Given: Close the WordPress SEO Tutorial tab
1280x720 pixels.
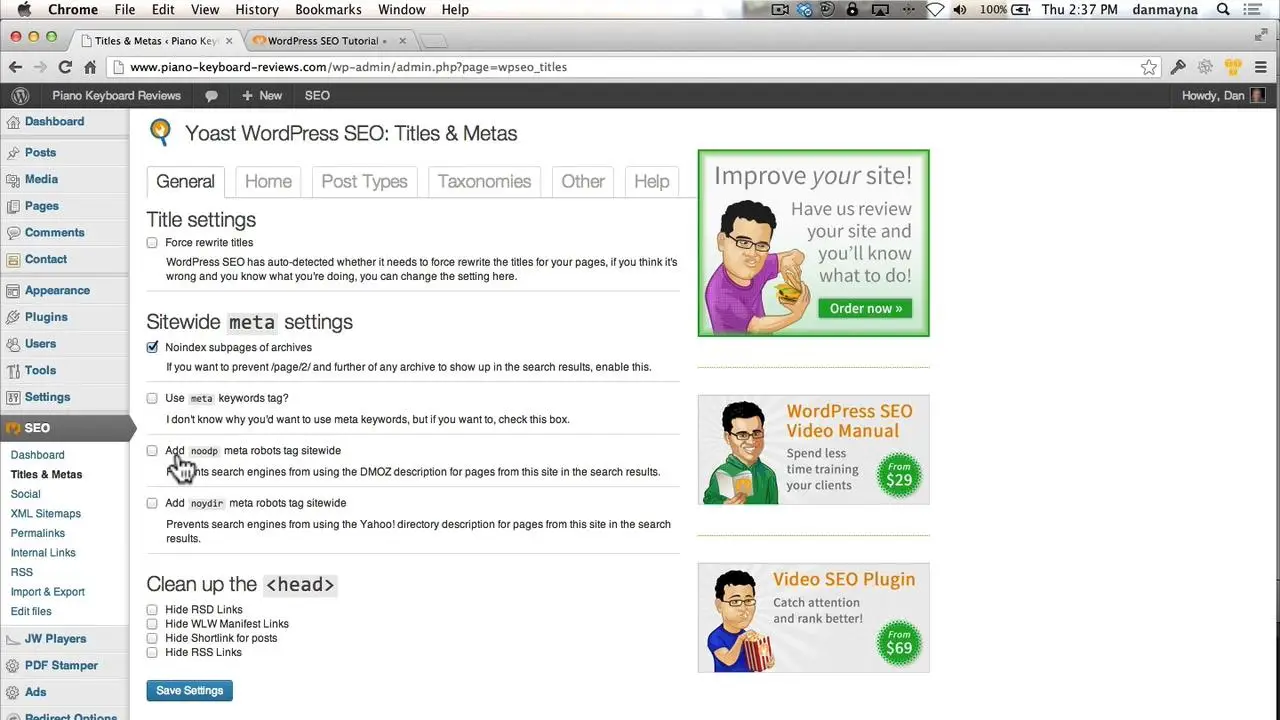Looking at the screenshot, I should (402, 41).
